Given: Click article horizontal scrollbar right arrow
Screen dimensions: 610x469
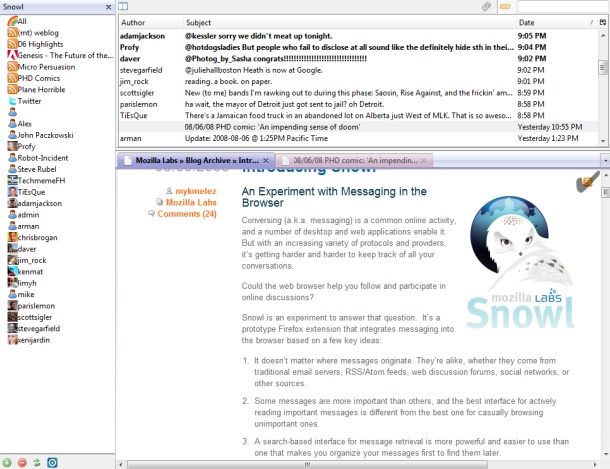Looking at the screenshot, I should point(595,465).
